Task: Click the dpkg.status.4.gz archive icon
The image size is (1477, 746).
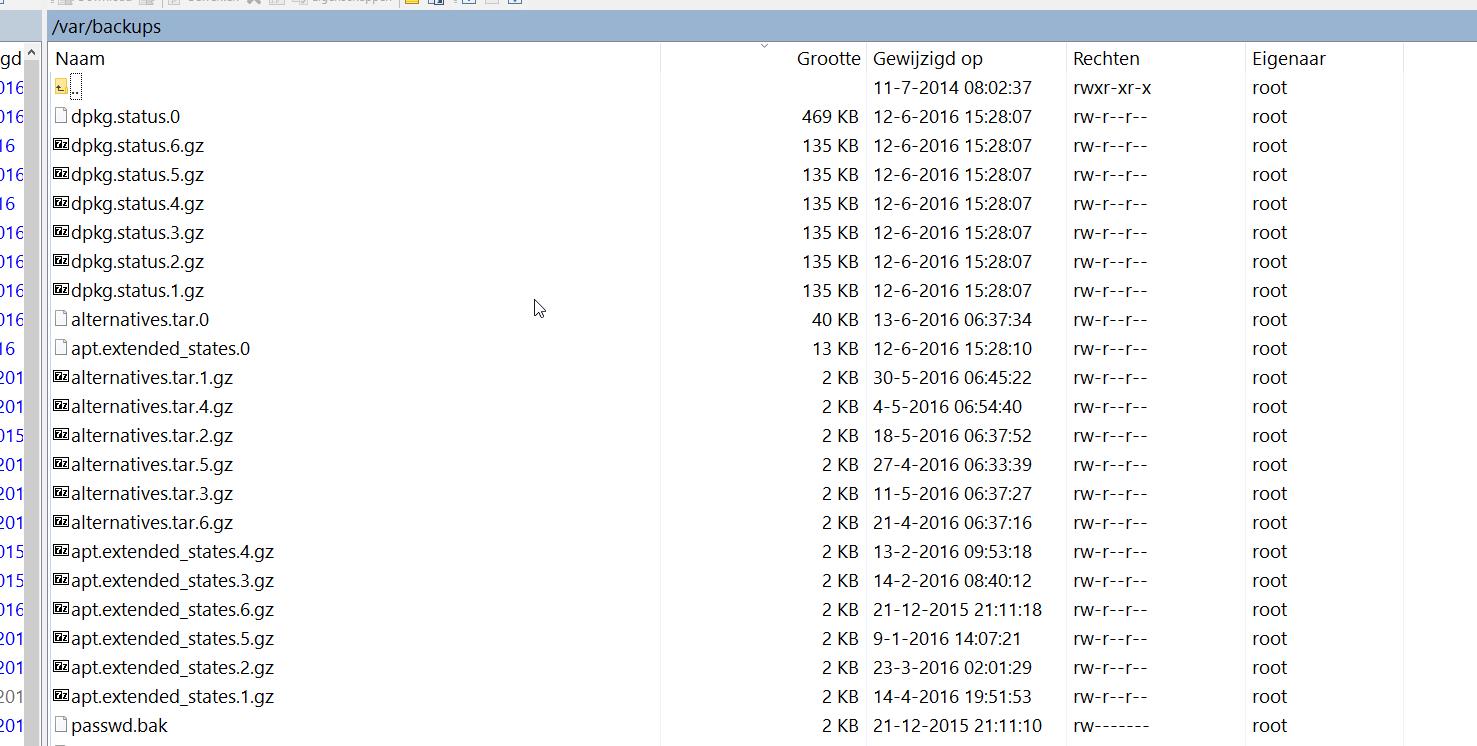Action: [61, 203]
